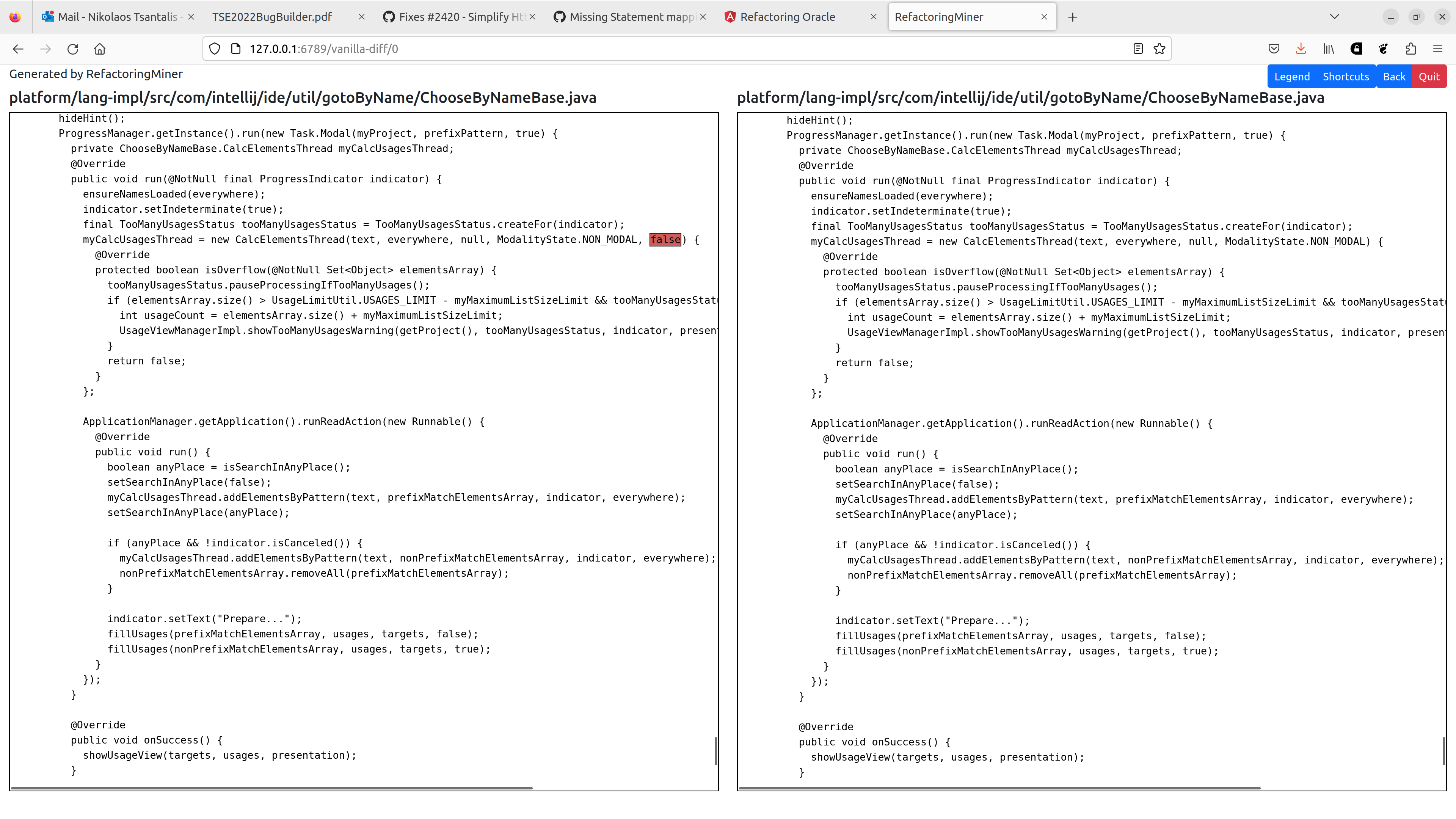Viewport: 1456px width, 819px height.
Task: Open the Extensions puzzle-piece menu
Action: [1410, 49]
